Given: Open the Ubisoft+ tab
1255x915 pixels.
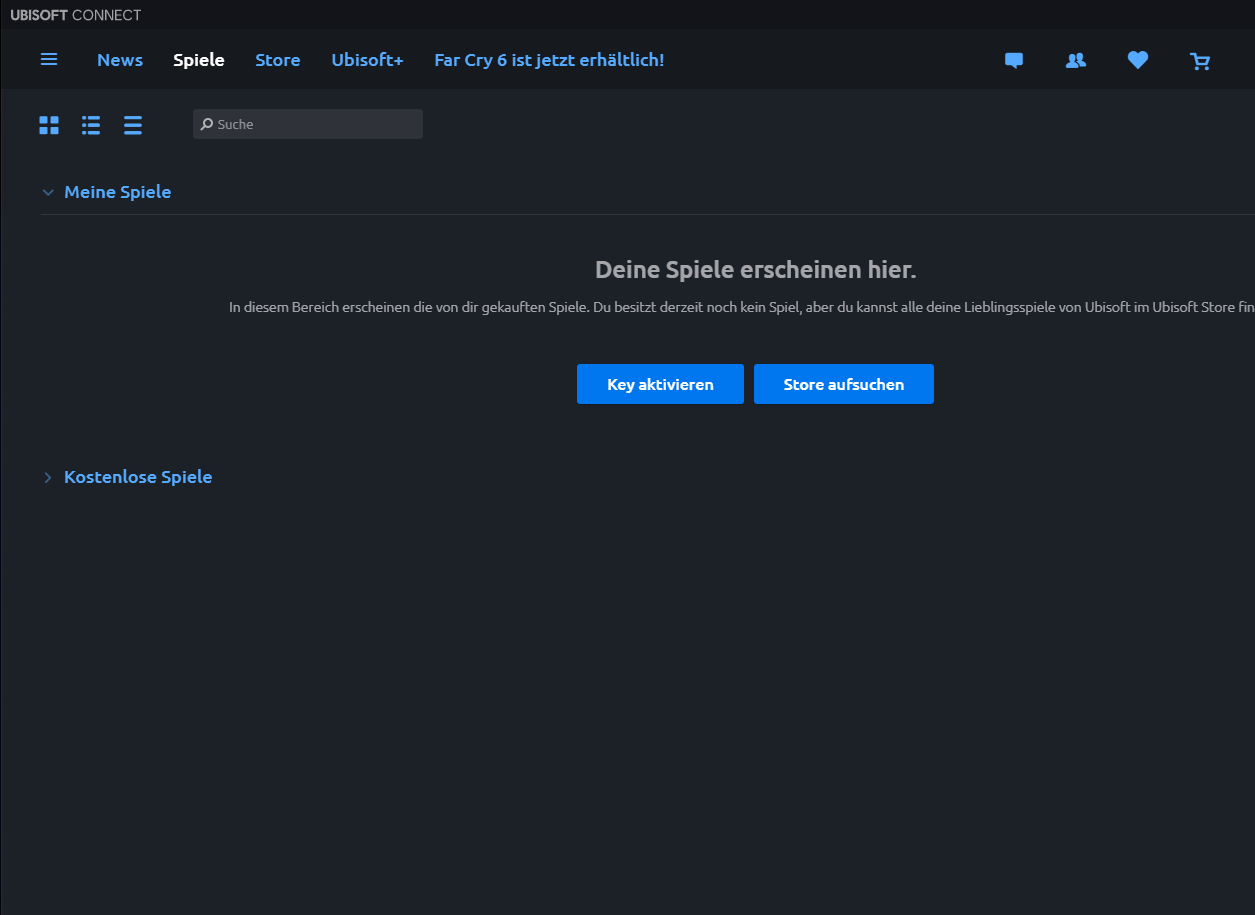Looking at the screenshot, I should tap(368, 60).
